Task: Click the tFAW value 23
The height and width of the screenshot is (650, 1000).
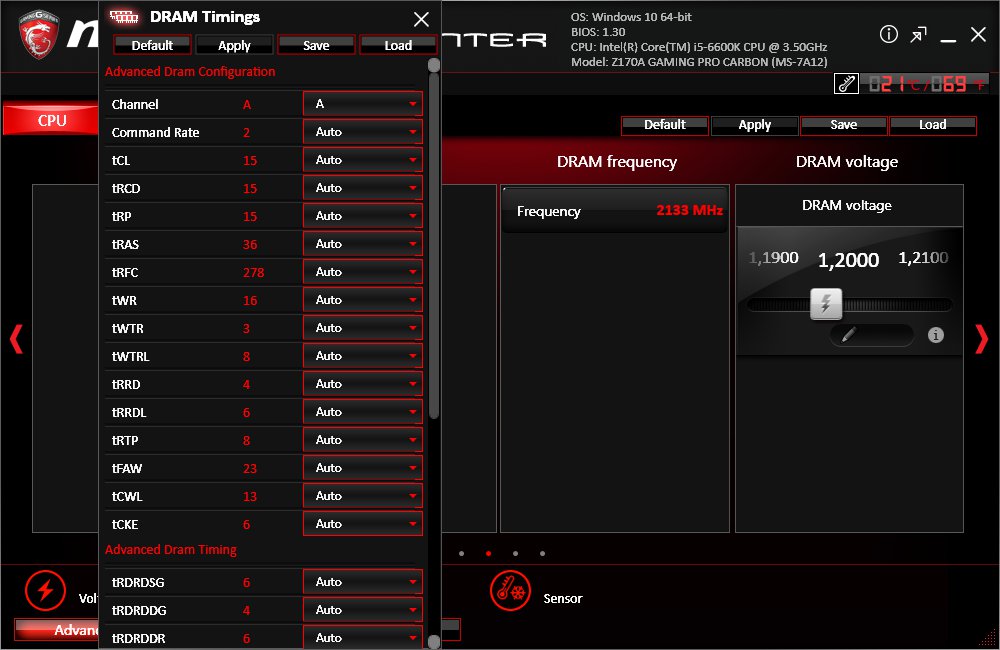Action: point(250,469)
